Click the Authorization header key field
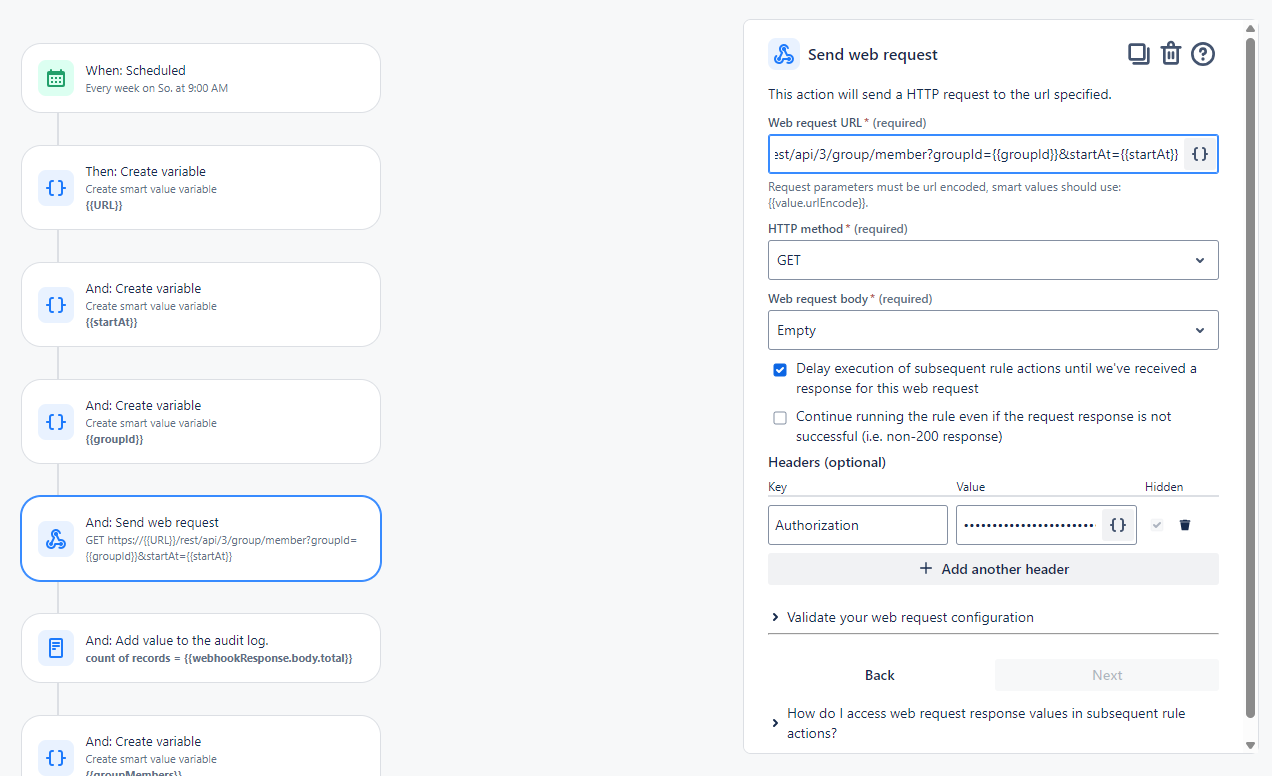1272x776 pixels. click(858, 525)
